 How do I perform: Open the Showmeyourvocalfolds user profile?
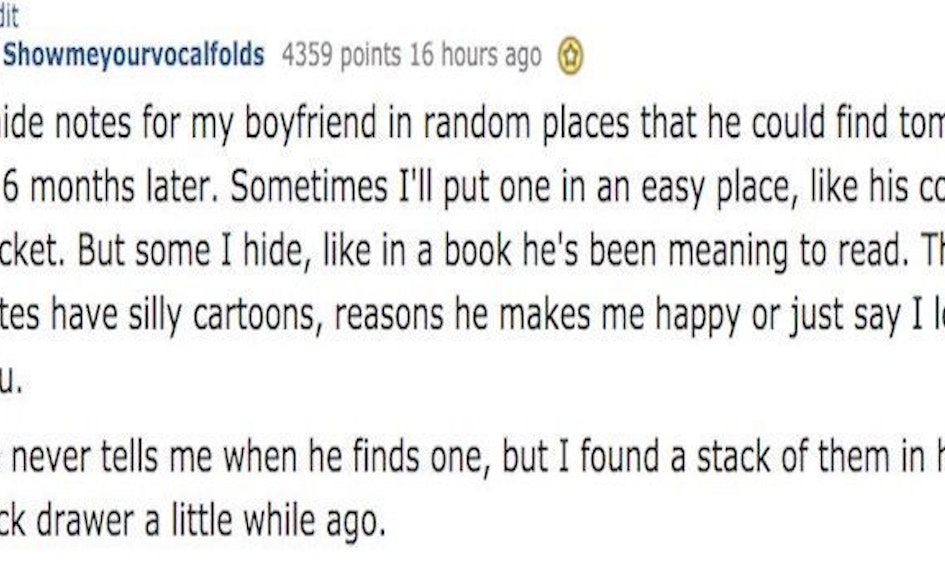coord(134,55)
